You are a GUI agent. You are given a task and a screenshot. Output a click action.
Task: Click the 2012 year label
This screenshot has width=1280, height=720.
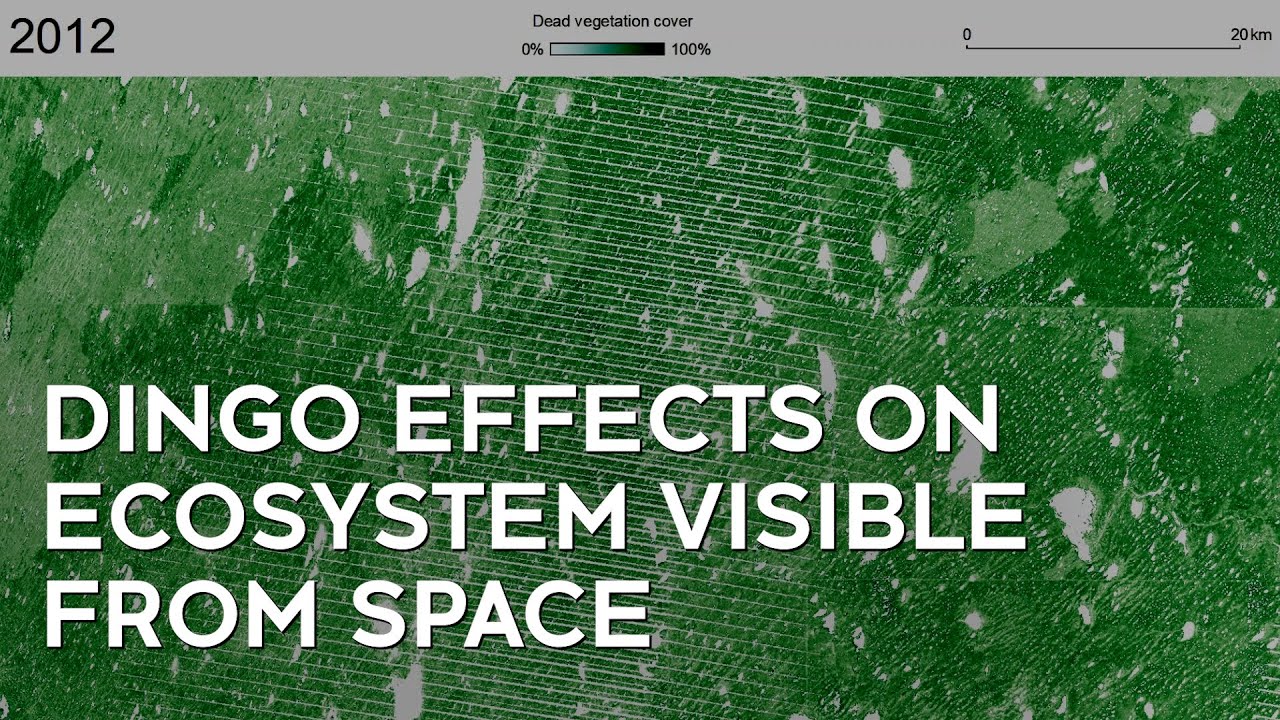tap(62, 37)
